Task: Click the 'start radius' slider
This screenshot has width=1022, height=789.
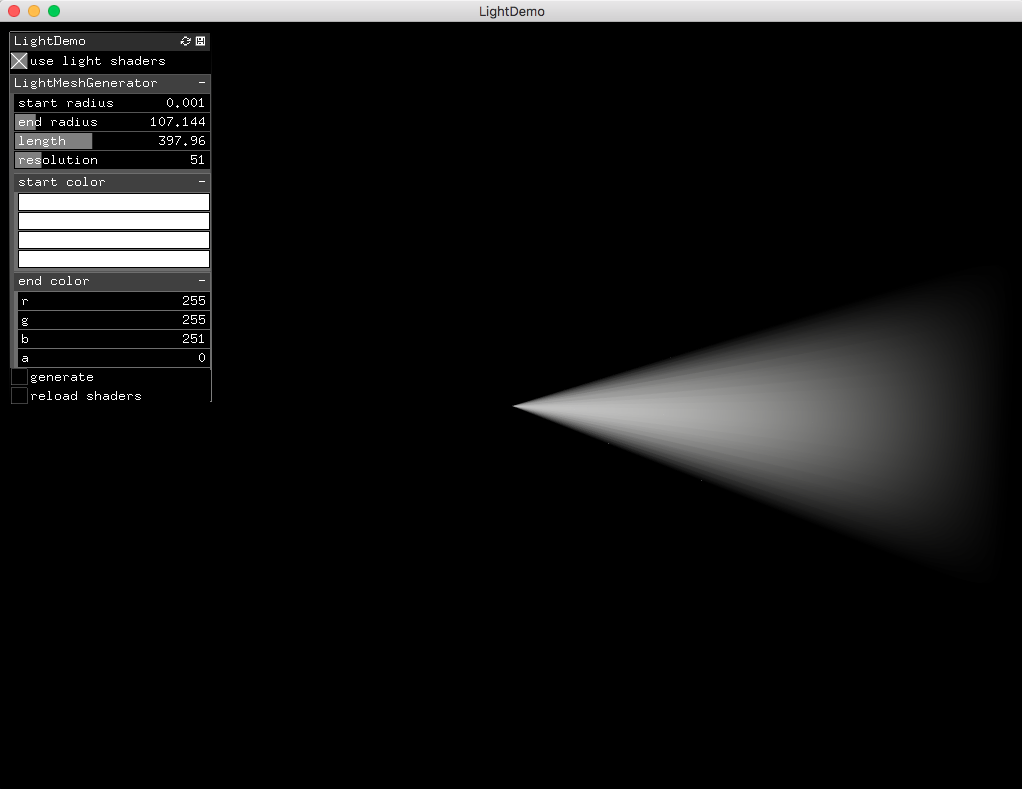Action: point(110,102)
